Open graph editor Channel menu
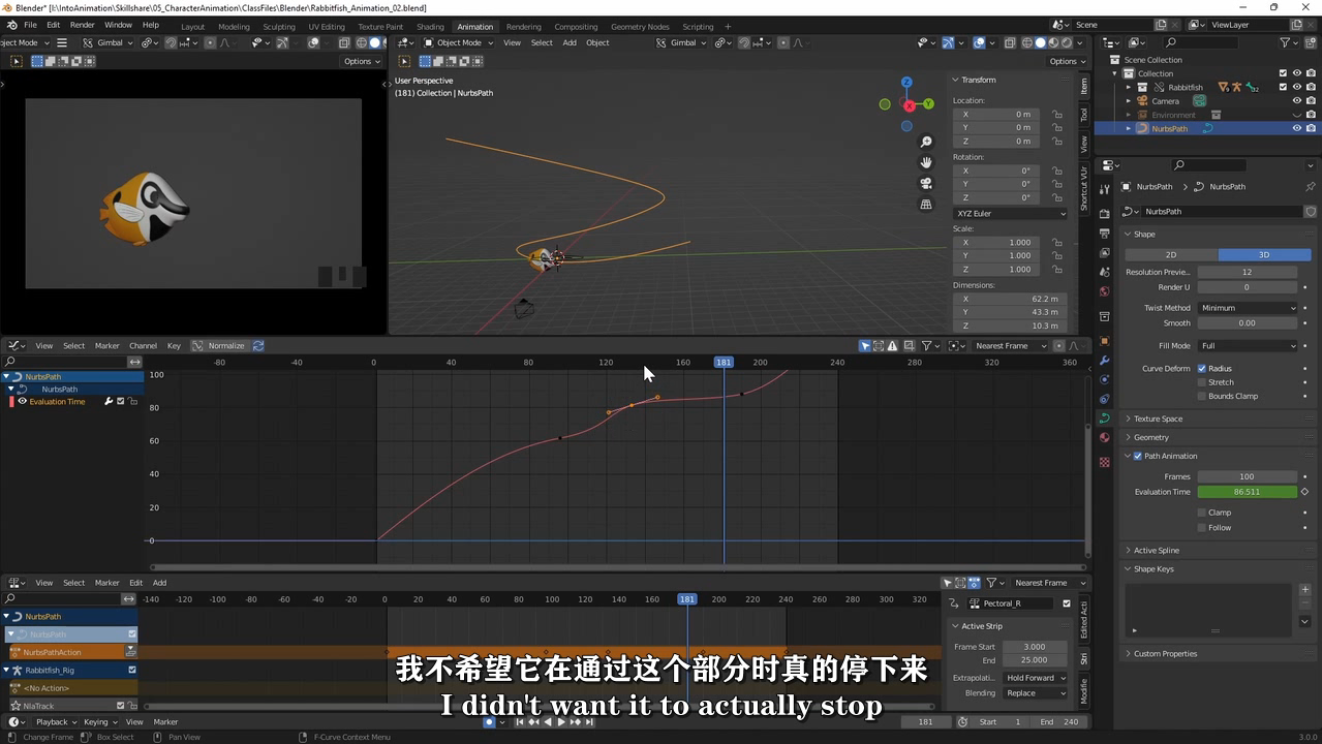The width and height of the screenshot is (1322, 744). (x=143, y=346)
